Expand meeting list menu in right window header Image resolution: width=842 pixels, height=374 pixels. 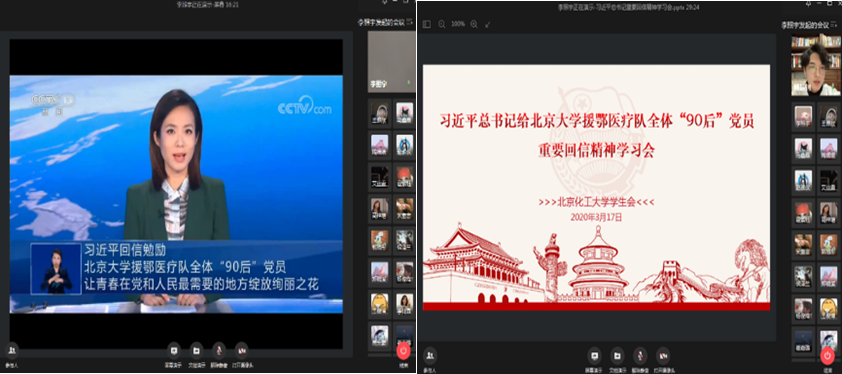835,24
